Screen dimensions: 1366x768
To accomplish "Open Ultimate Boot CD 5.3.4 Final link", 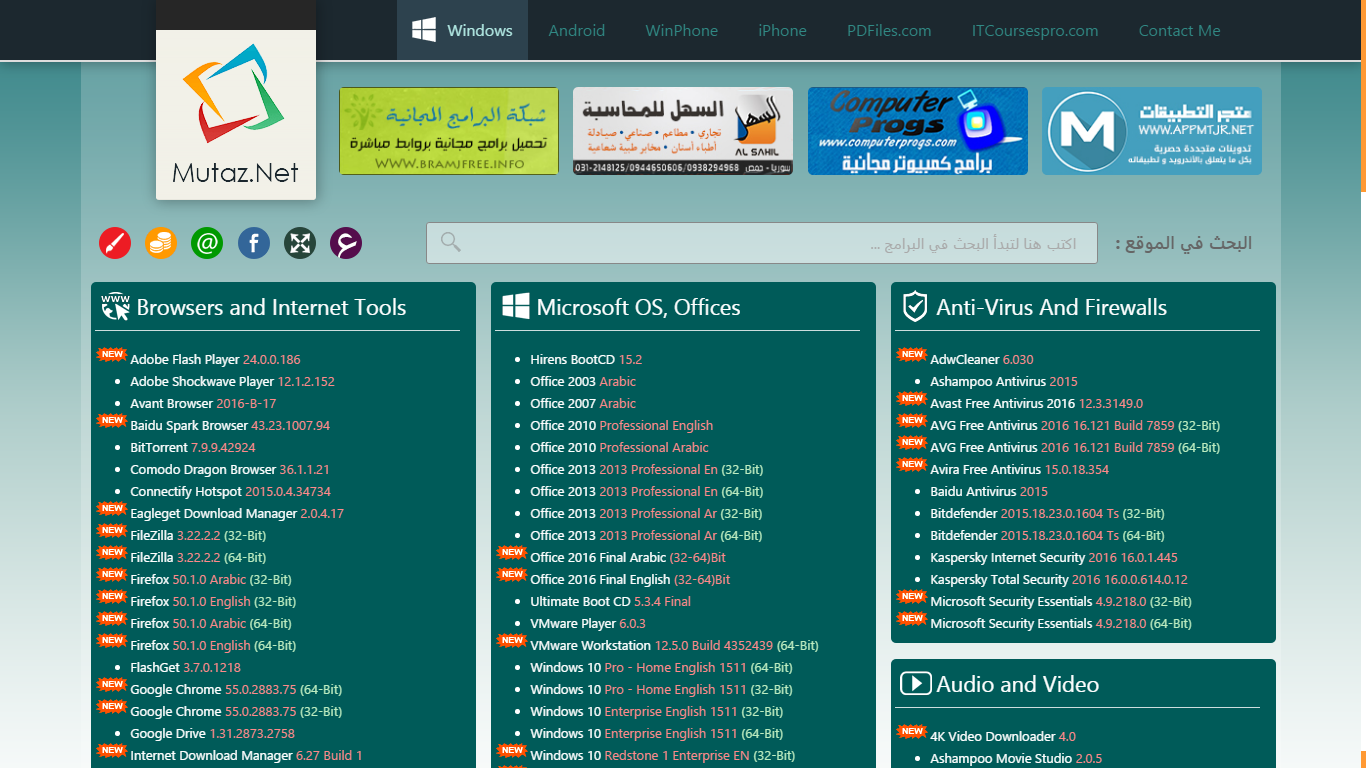I will pos(610,602).
